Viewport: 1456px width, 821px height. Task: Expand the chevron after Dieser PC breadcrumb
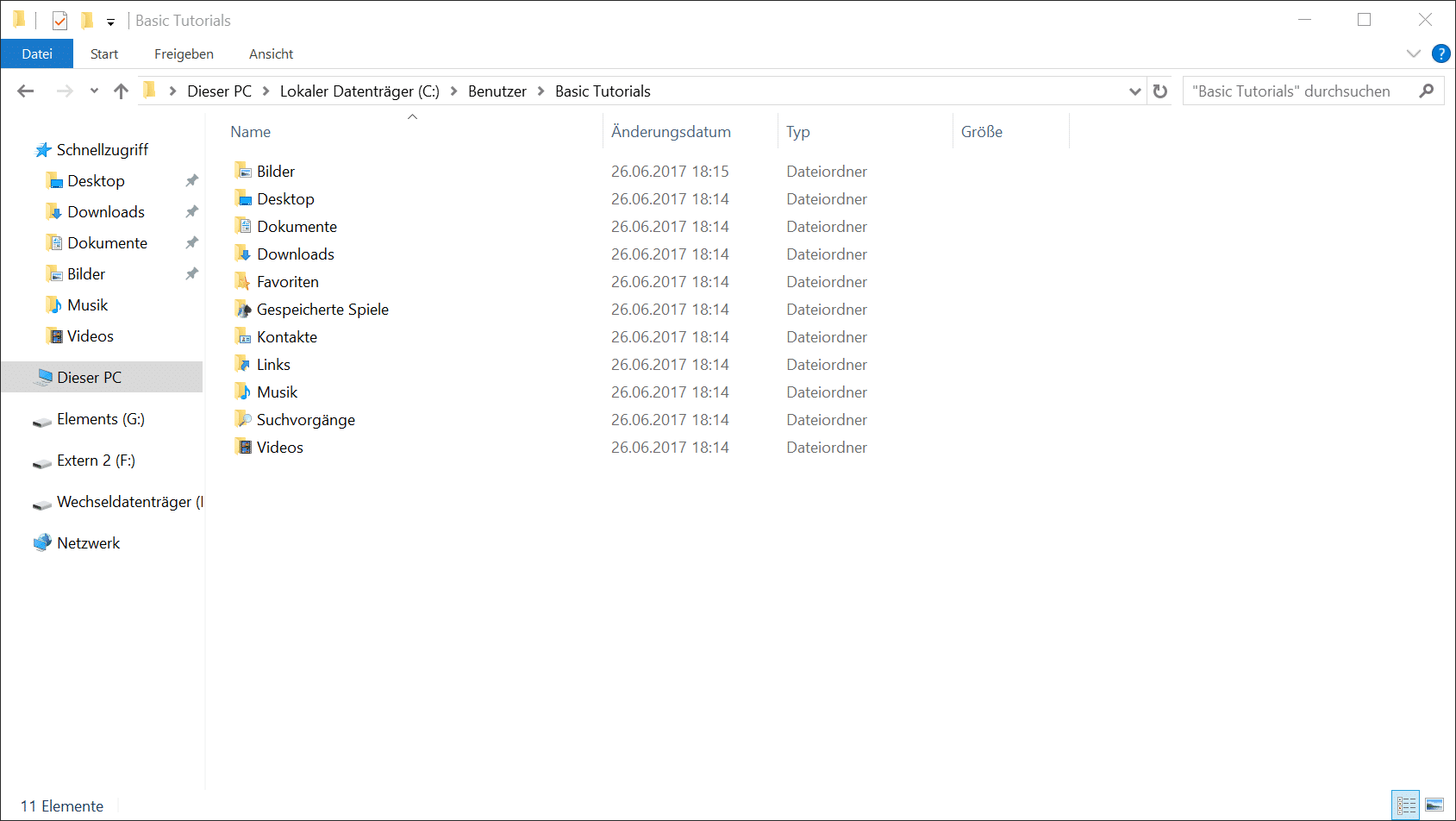click(x=266, y=91)
